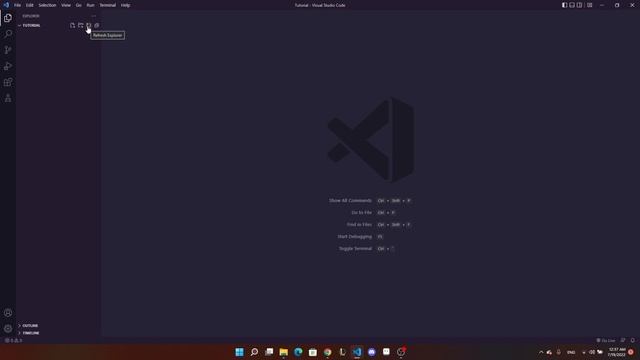Click New File icon in Explorer

pyautogui.click(x=73, y=25)
